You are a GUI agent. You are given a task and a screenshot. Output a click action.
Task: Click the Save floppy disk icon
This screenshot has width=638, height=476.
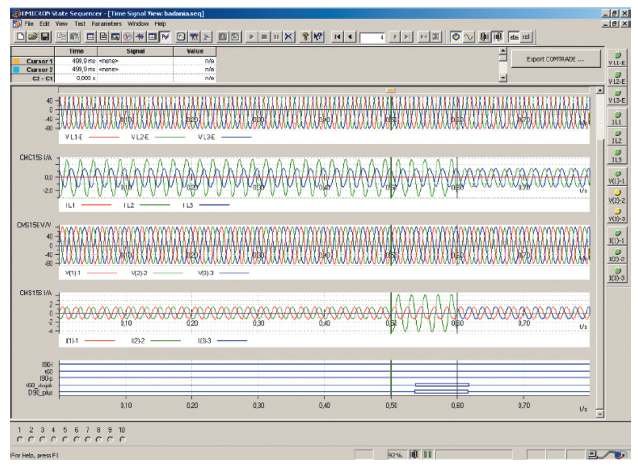tap(45, 37)
